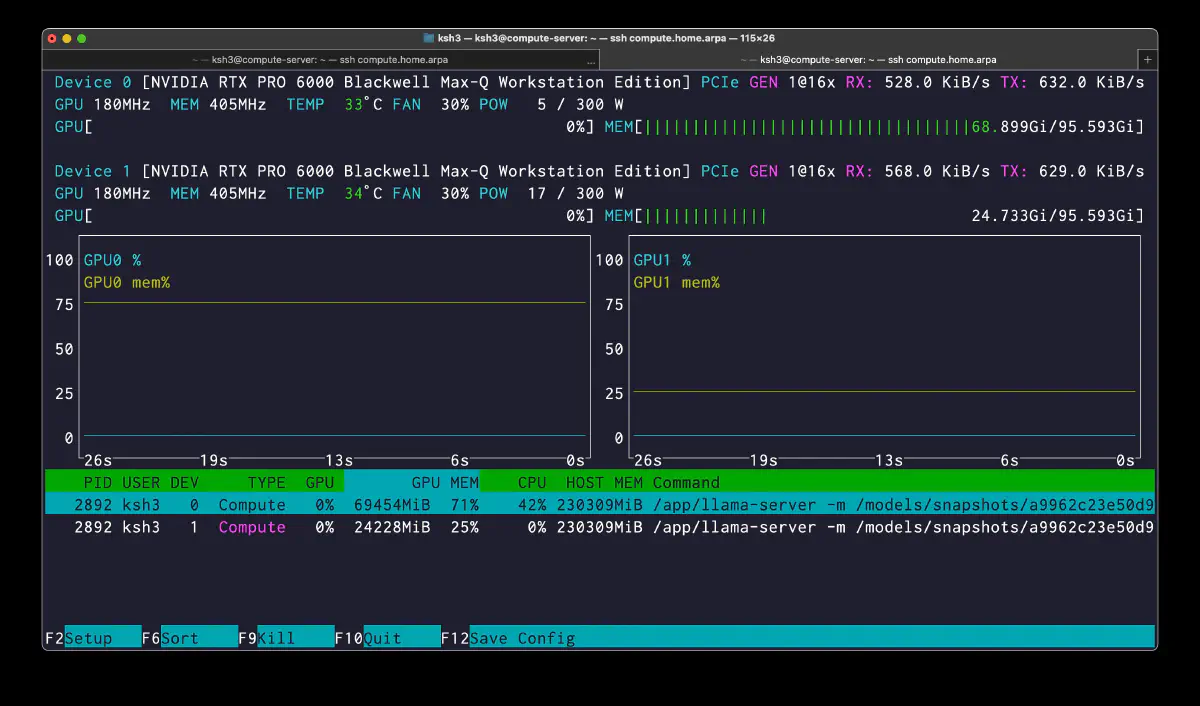
Task: Zoom the terminal window with green button
Action: tap(82, 38)
